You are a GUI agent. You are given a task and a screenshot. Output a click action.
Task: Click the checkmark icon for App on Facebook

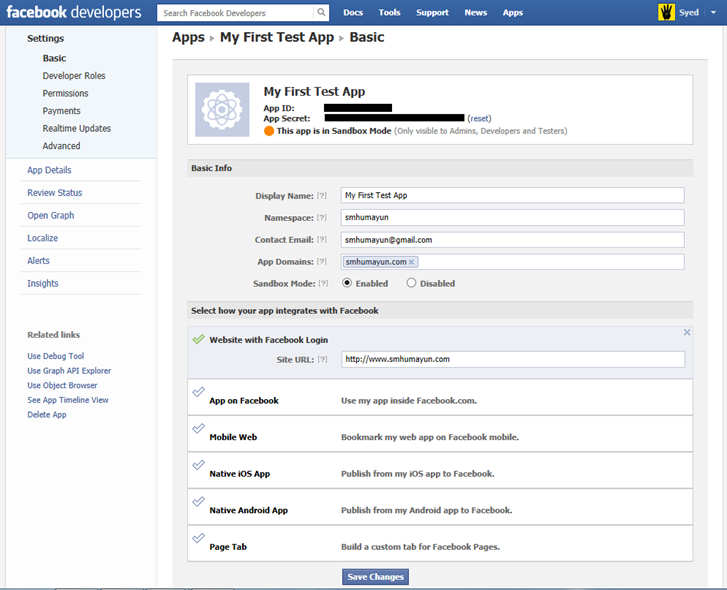tap(198, 392)
